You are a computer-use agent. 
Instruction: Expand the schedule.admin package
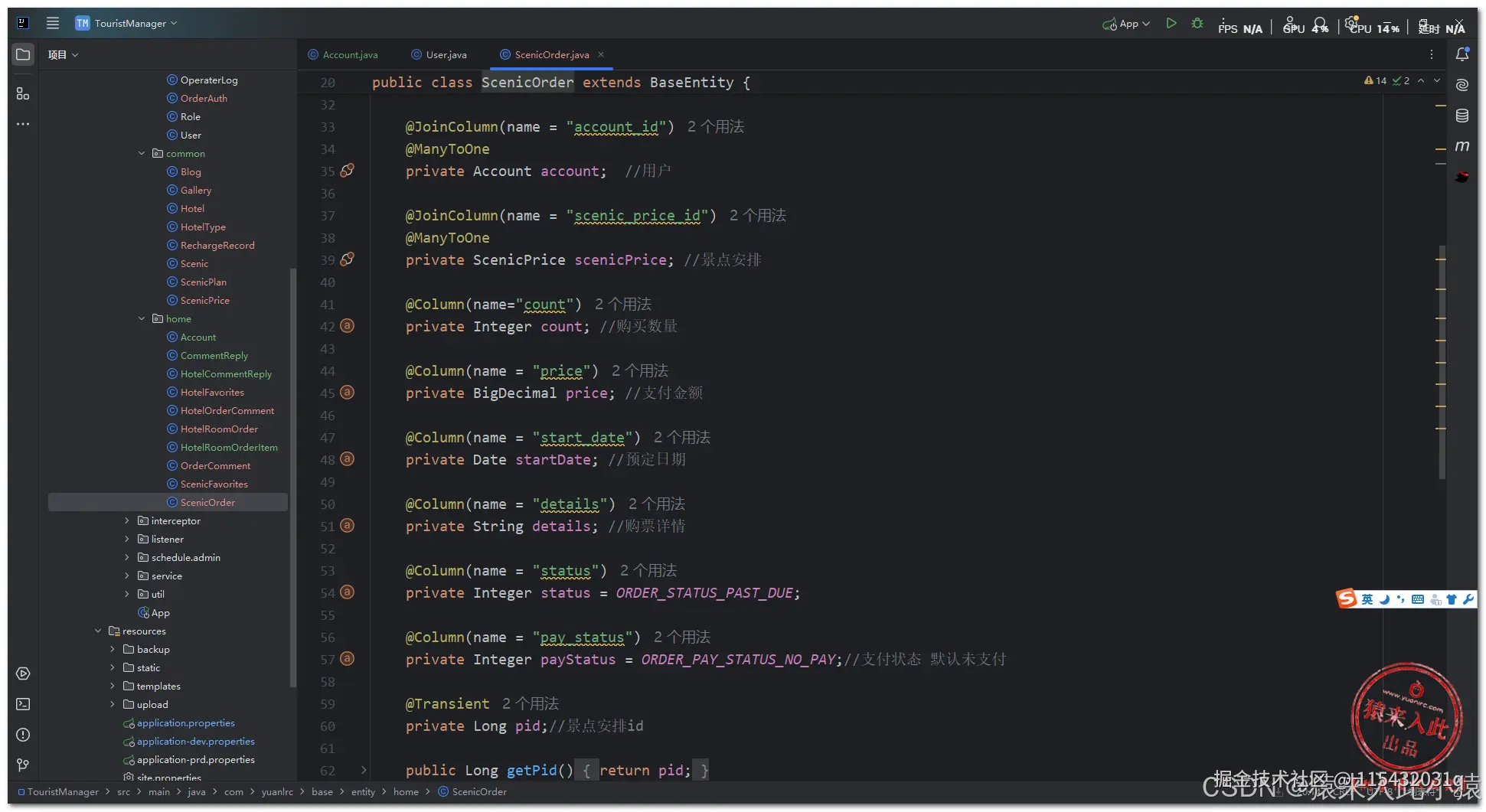pyautogui.click(x=127, y=558)
